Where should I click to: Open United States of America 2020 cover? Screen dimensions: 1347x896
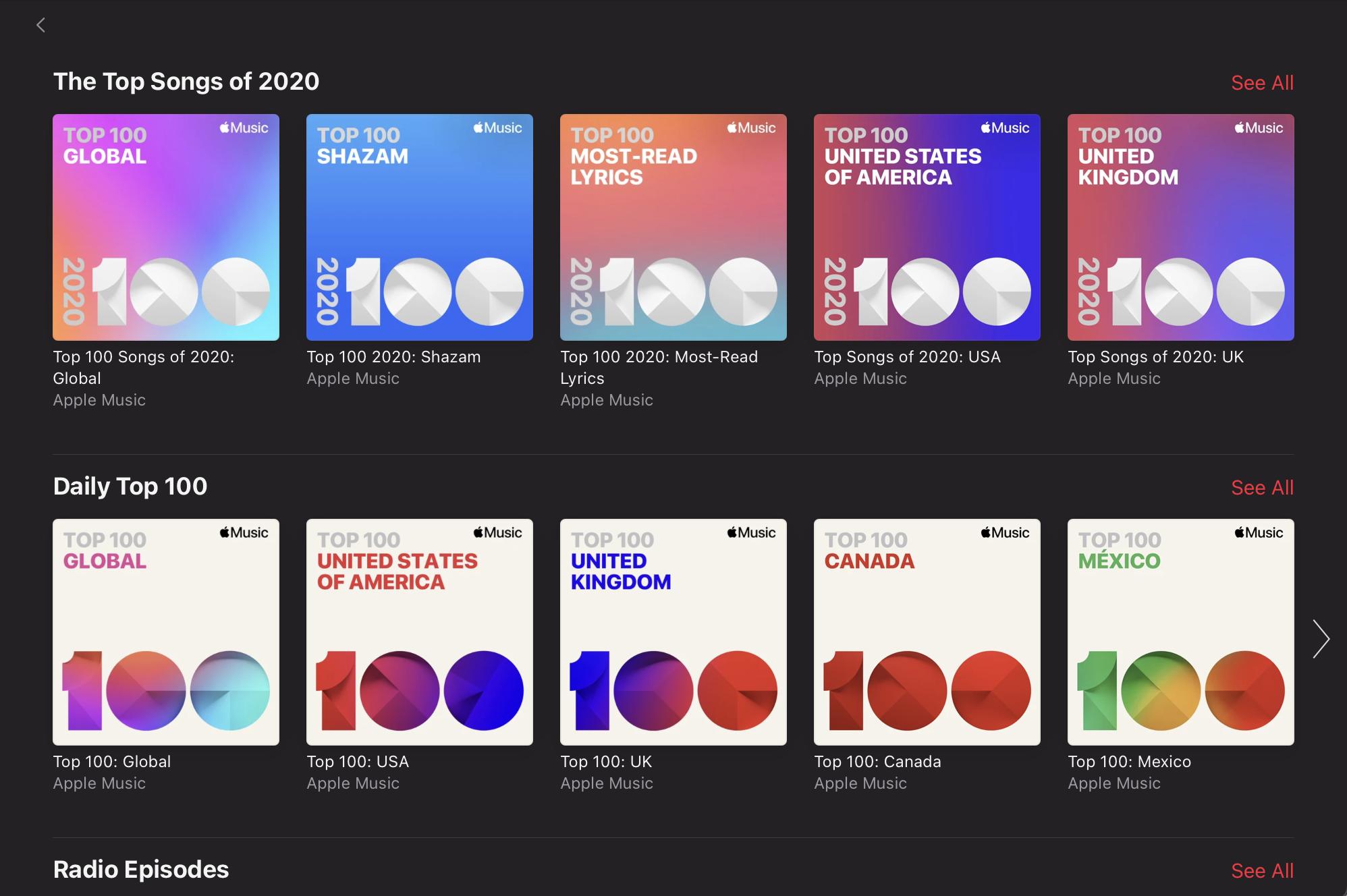[x=927, y=227]
